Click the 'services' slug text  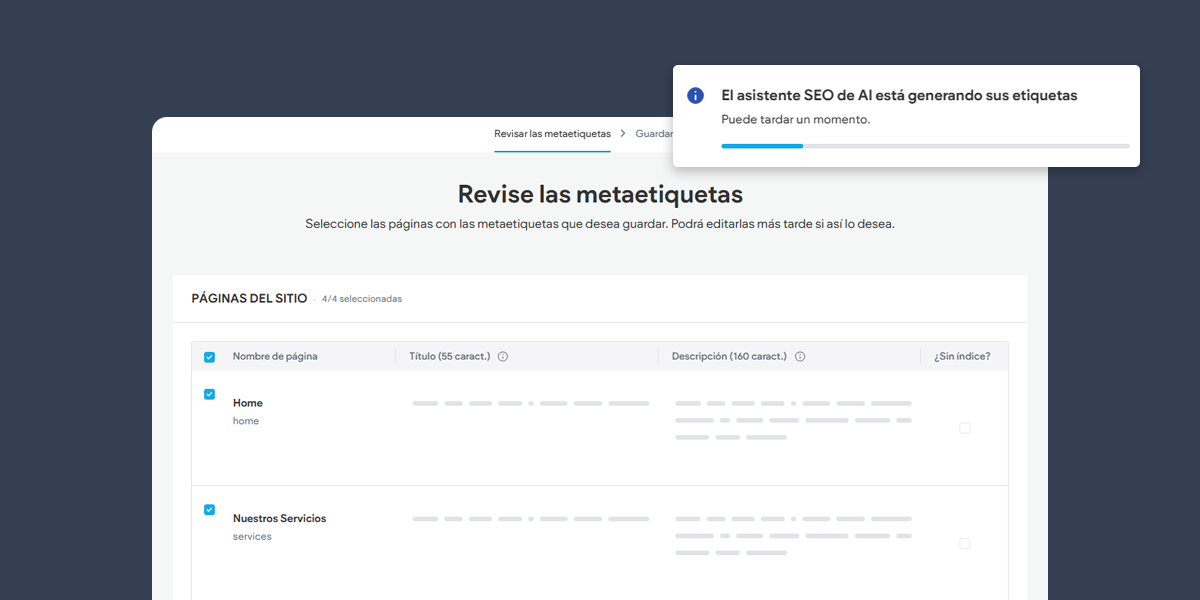point(252,537)
